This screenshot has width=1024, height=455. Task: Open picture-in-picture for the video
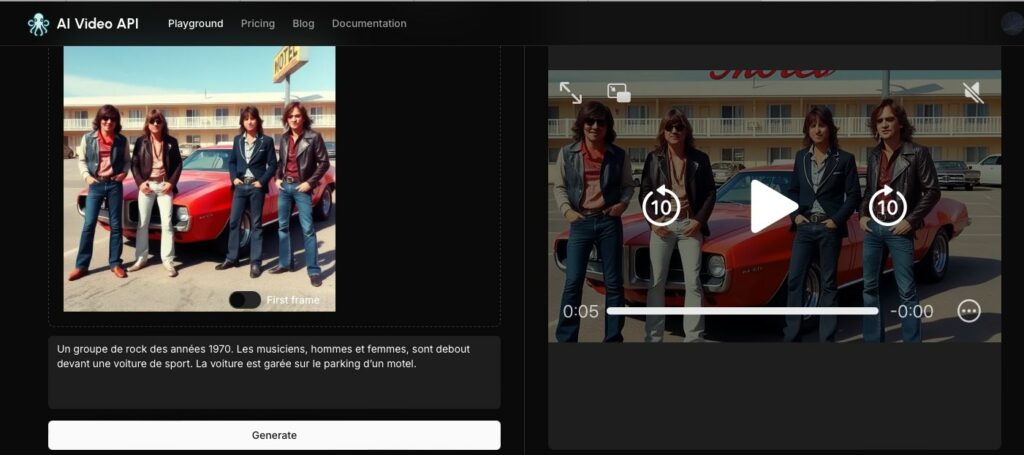[618, 93]
